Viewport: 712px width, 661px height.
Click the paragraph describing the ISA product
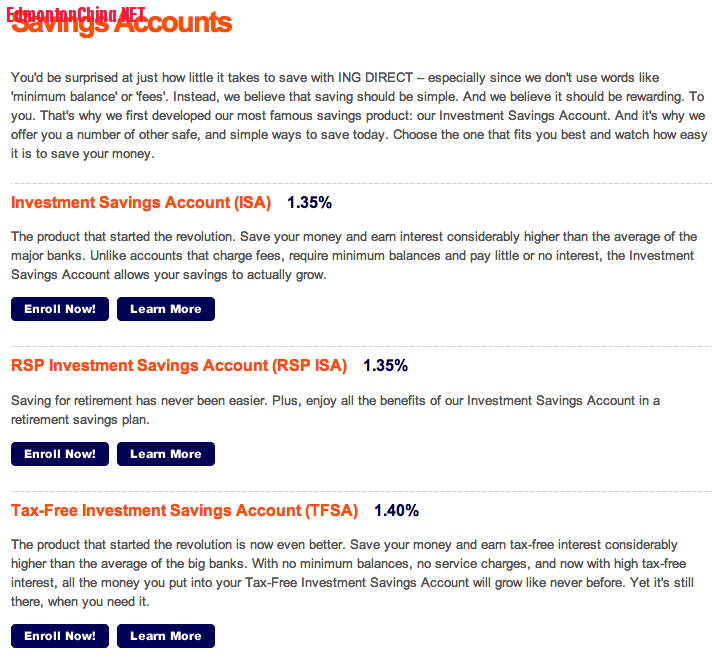(x=354, y=256)
